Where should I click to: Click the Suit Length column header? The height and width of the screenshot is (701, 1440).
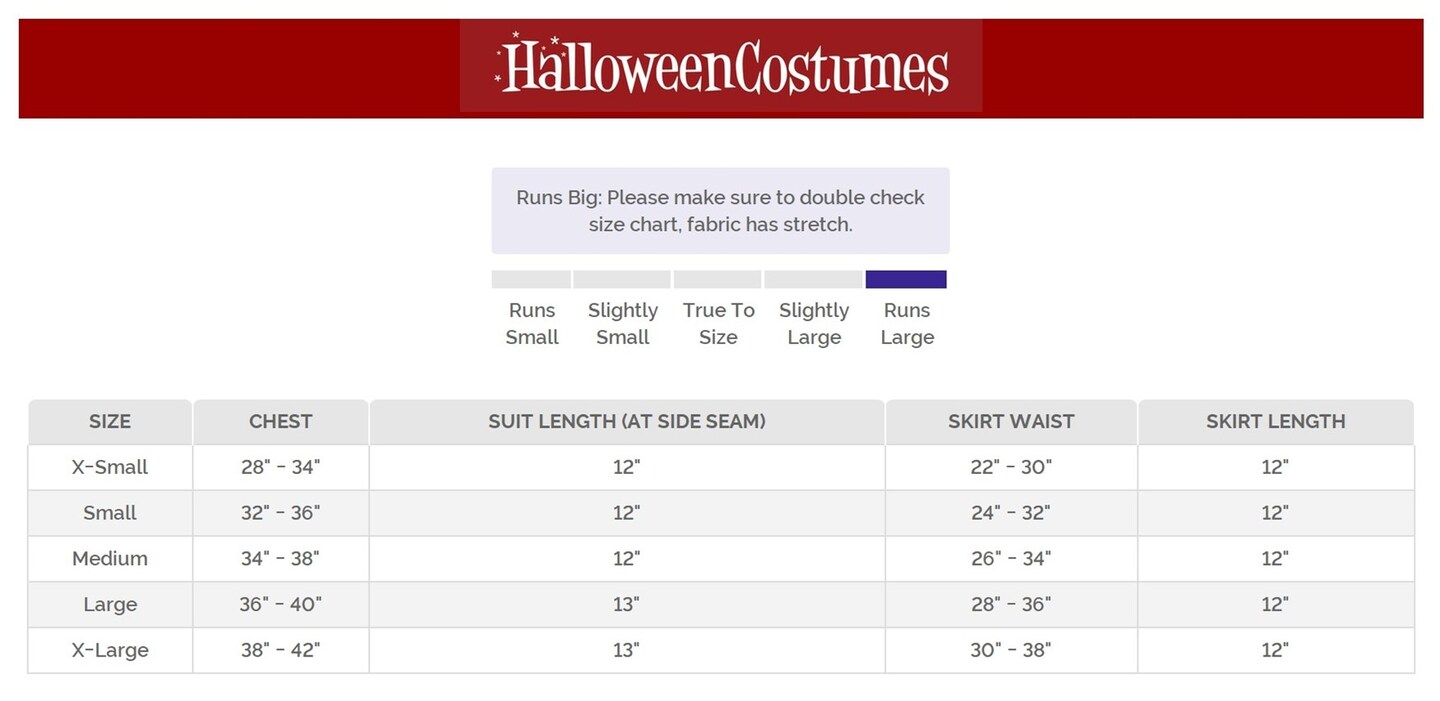627,422
